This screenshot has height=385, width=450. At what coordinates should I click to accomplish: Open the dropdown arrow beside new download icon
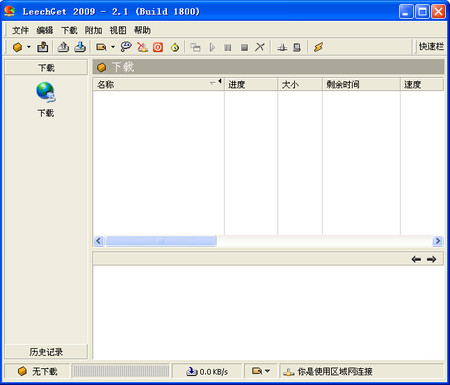tap(29, 47)
